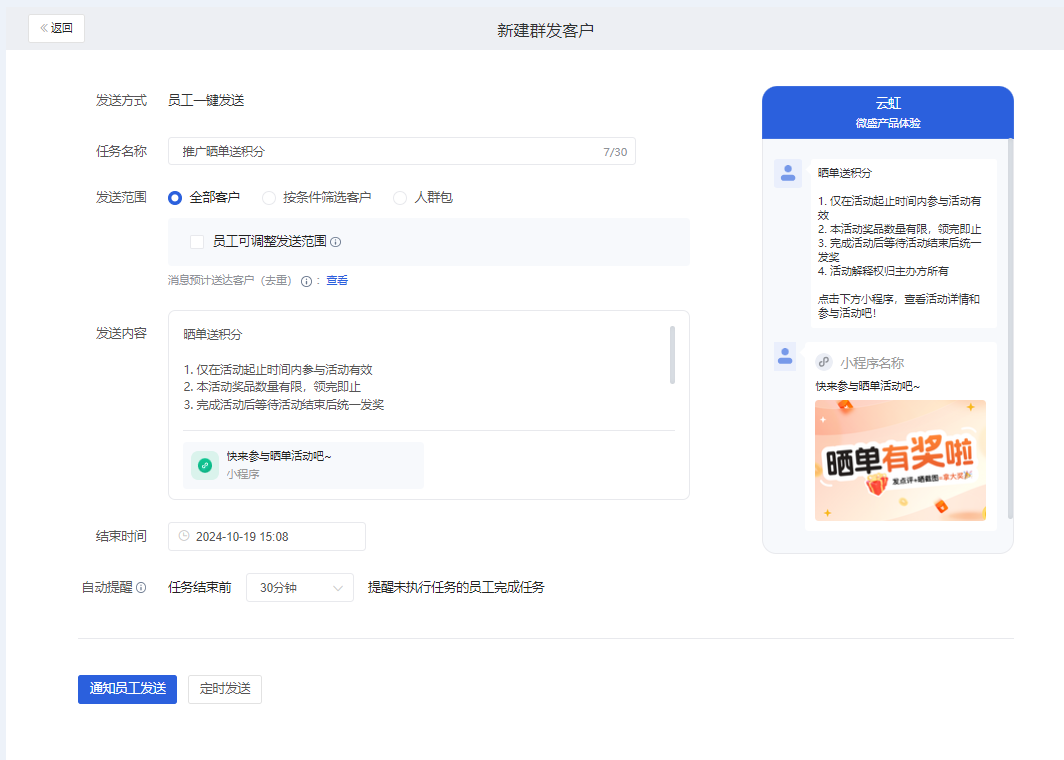Select the 人群包 radio option
This screenshot has width=1064, height=760.
point(423,197)
